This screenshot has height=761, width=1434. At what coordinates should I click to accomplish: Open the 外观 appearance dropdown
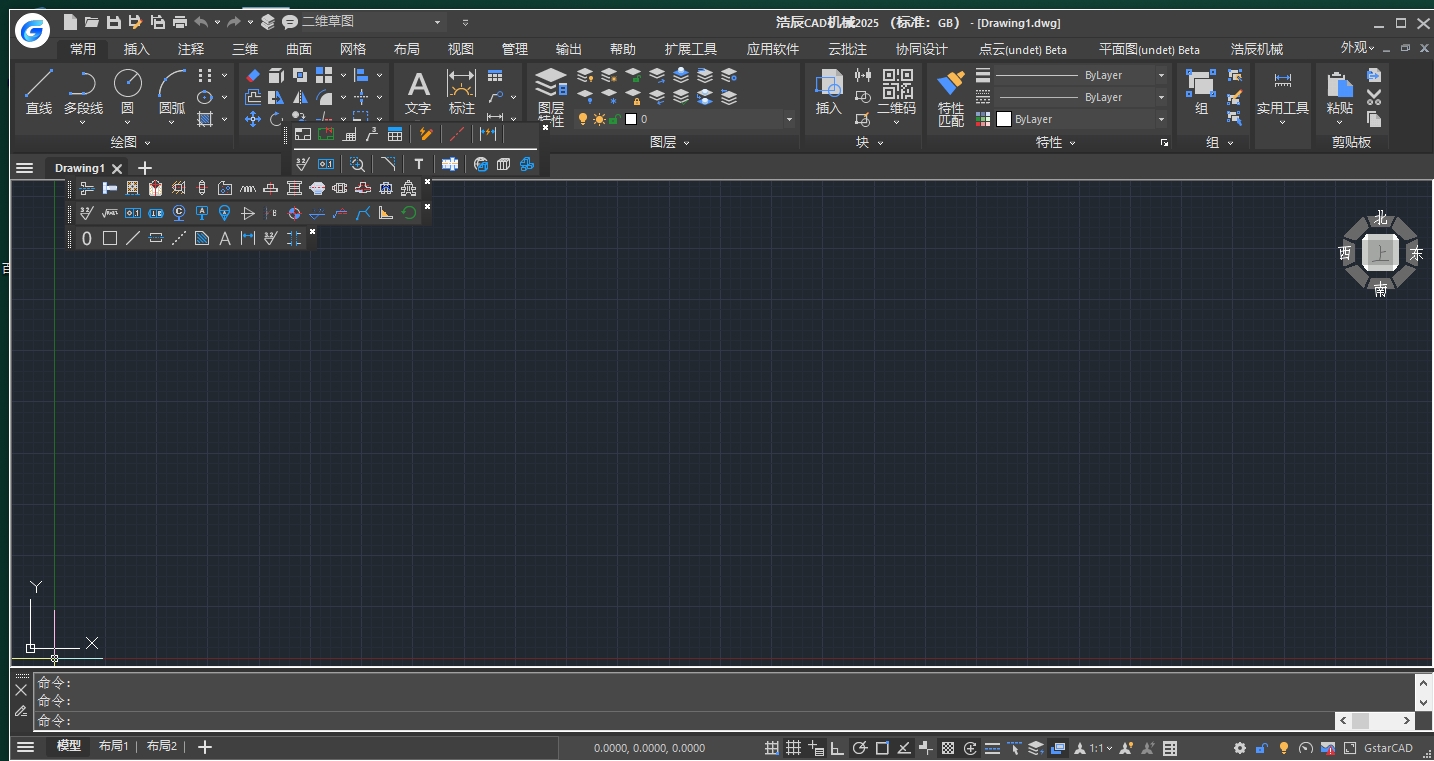(1357, 48)
